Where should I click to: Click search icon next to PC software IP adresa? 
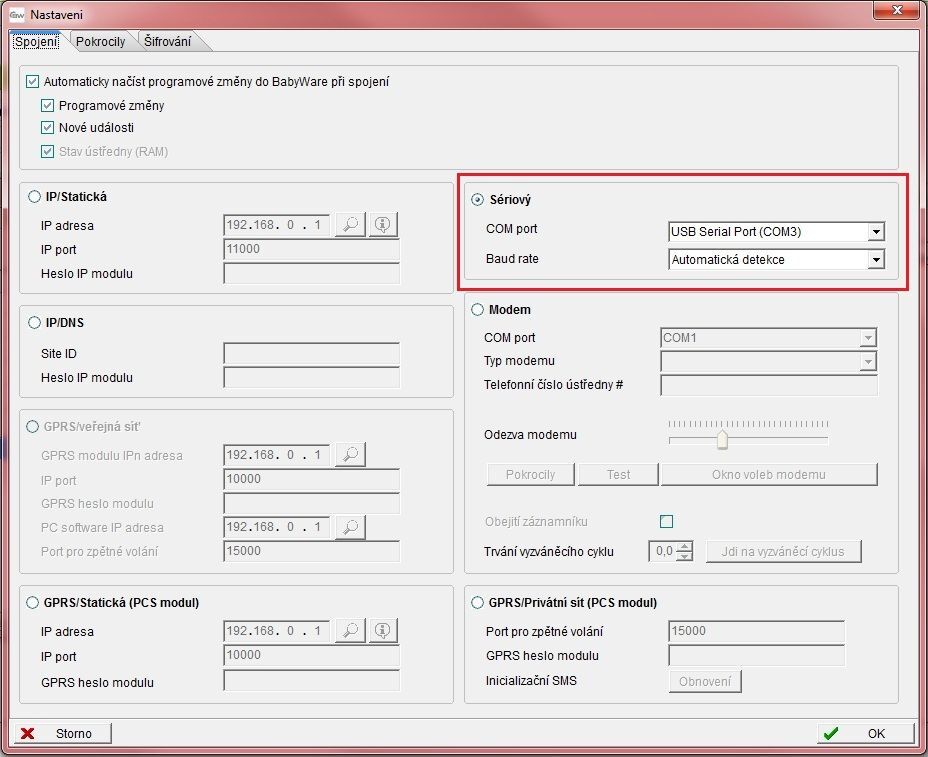(350, 527)
